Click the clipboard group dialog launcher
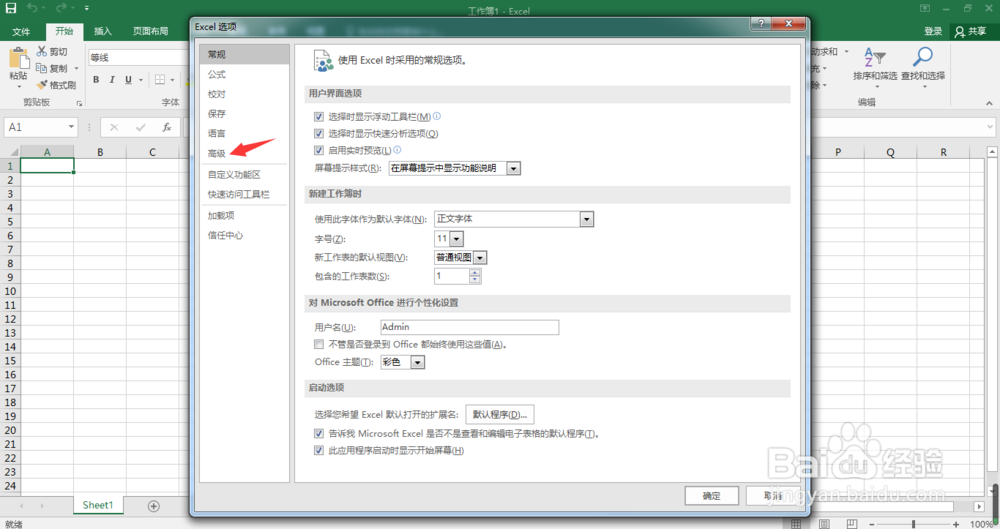The image size is (1000, 529). [x=79, y=103]
